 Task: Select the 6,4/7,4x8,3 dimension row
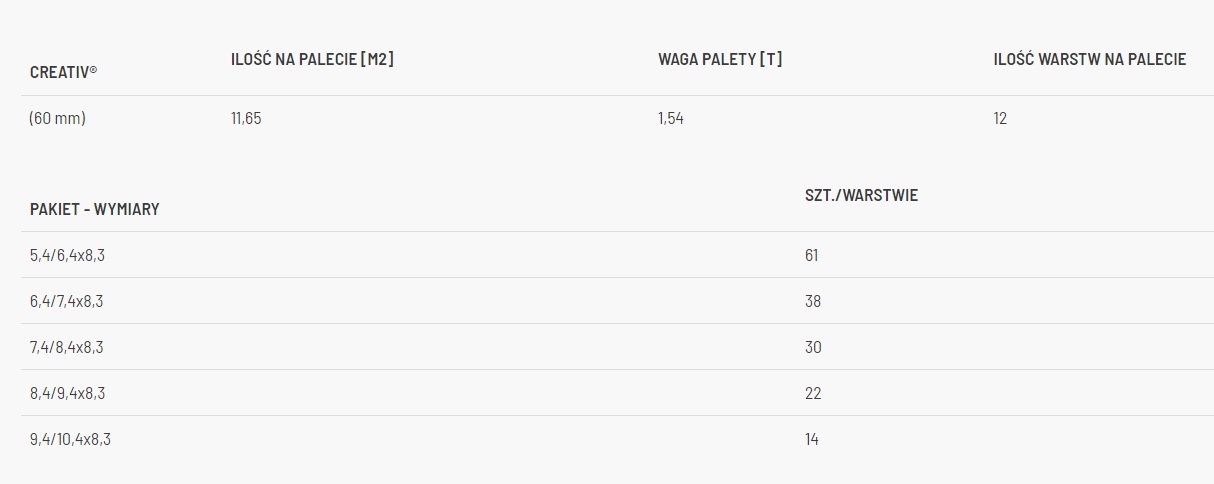pyautogui.click(x=67, y=301)
